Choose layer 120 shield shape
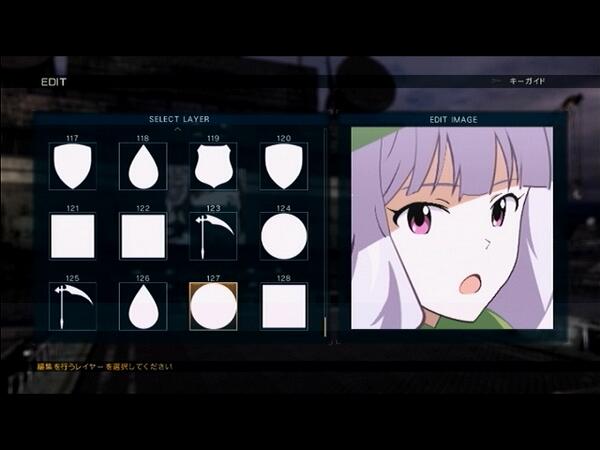The height and width of the screenshot is (450, 600). coord(284,166)
